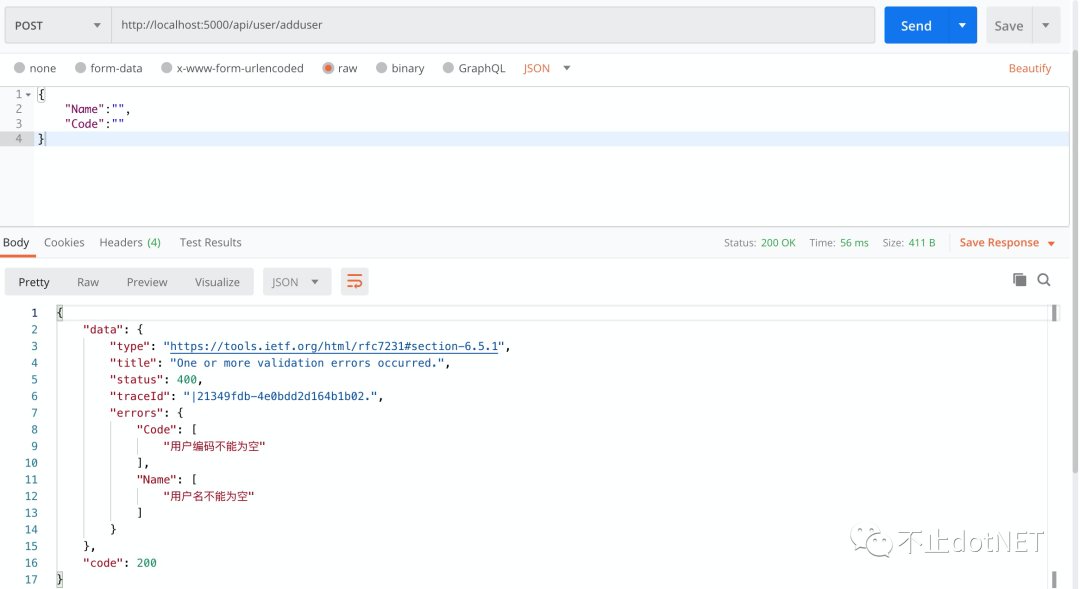Open the POST method dropdown

[x=58, y=25]
